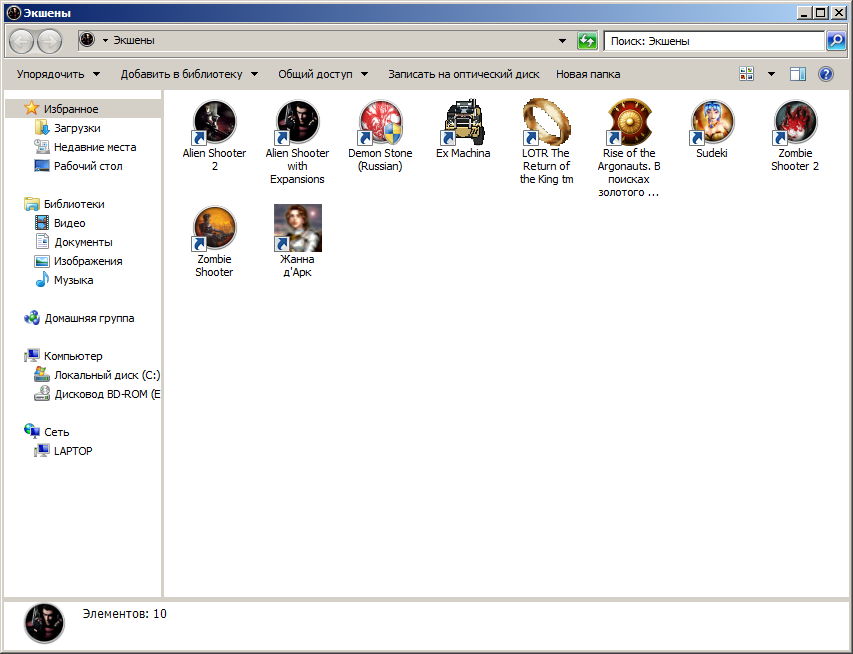The image size is (853, 654).
Task: Open the Help question mark icon
Action: tap(825, 74)
